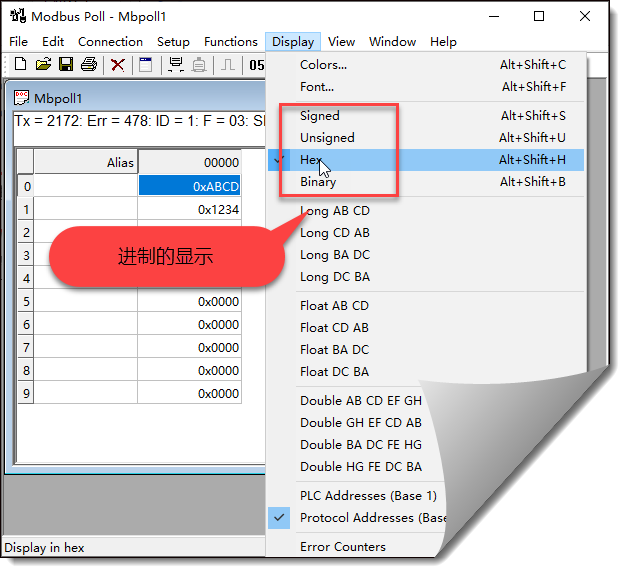This screenshot has height=573, width=625.
Task: Click the red X delete icon
Action: (118, 65)
